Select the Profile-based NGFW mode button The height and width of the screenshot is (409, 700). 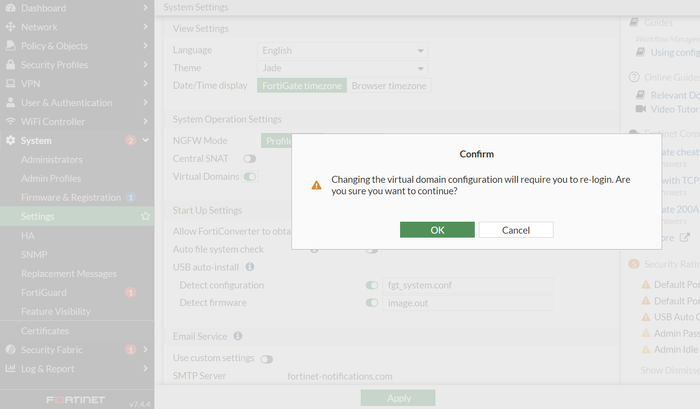click(x=277, y=141)
